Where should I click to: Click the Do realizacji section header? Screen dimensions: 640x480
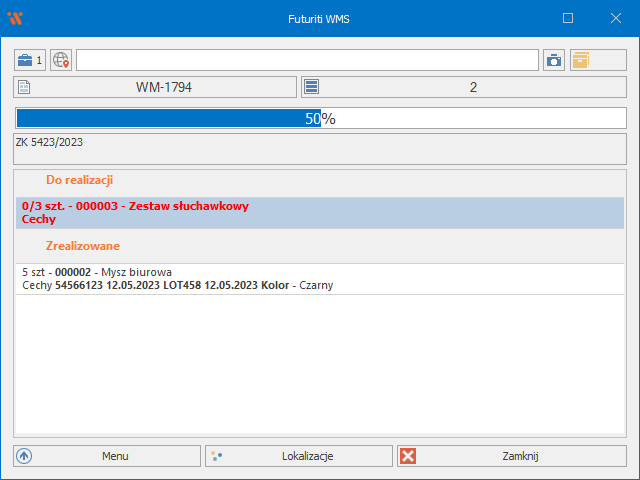coord(79,180)
